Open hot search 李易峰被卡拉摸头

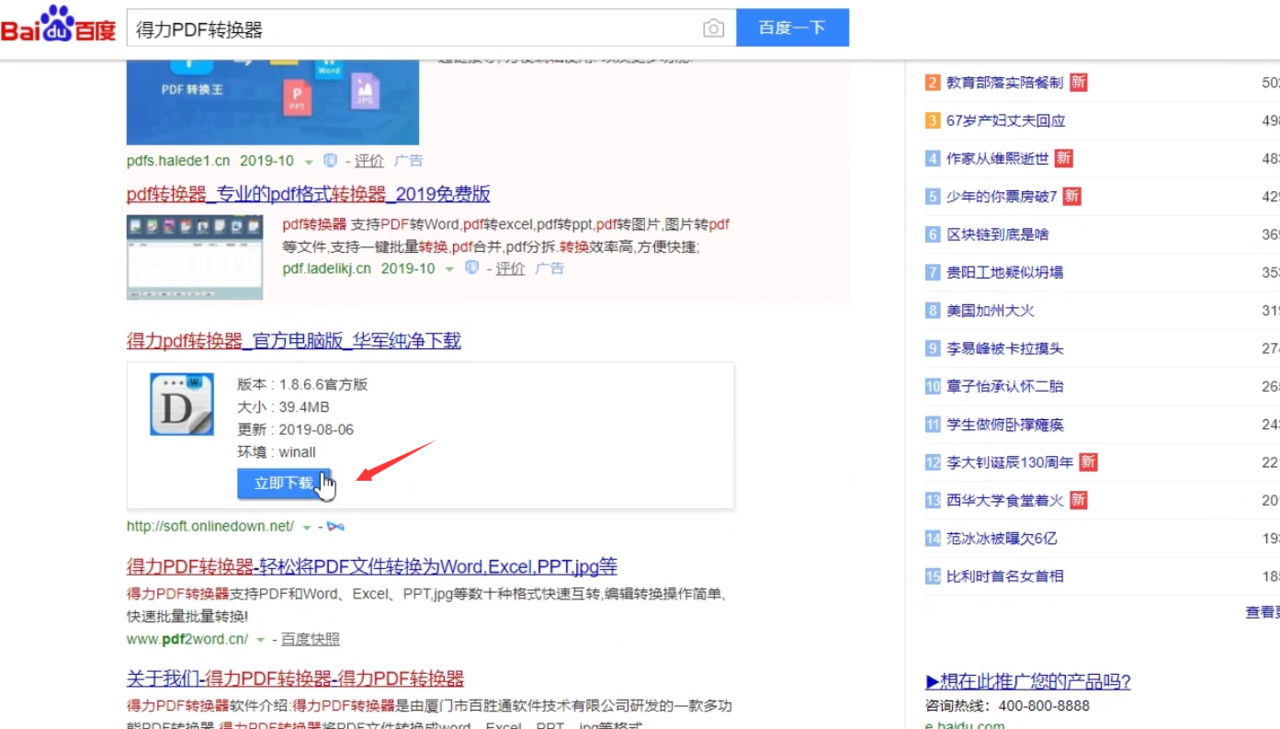[1005, 349]
